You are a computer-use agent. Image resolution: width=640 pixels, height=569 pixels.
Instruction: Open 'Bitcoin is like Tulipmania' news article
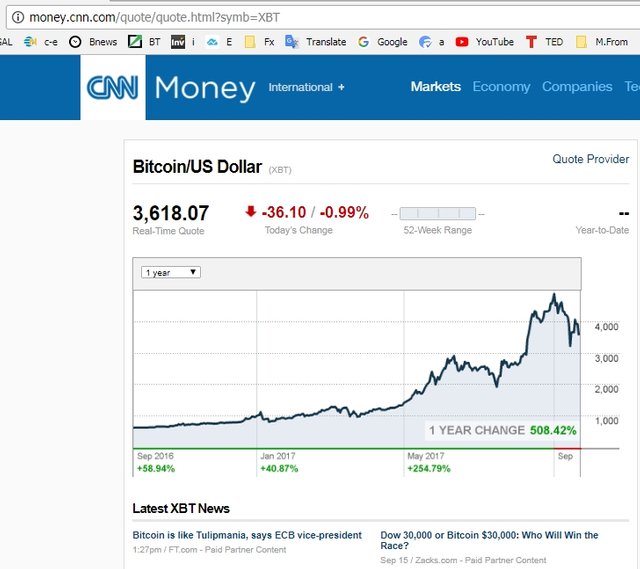[247, 535]
